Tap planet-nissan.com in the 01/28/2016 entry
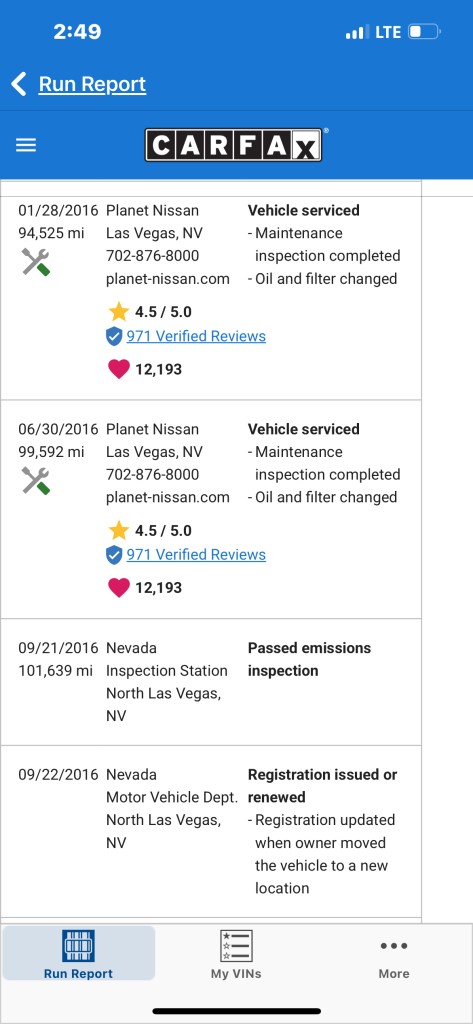The height and width of the screenshot is (1024, 473). click(168, 279)
